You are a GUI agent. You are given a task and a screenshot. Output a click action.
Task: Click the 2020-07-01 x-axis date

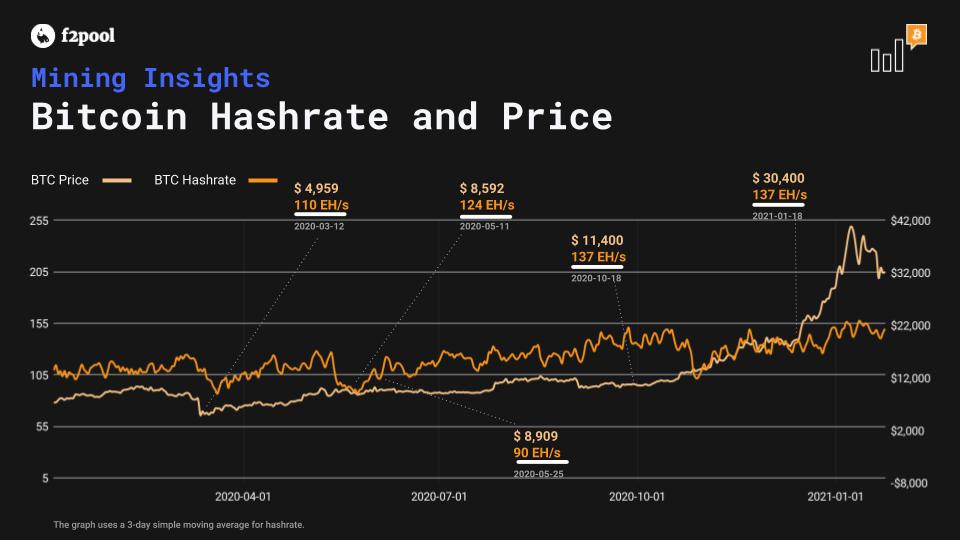click(439, 497)
